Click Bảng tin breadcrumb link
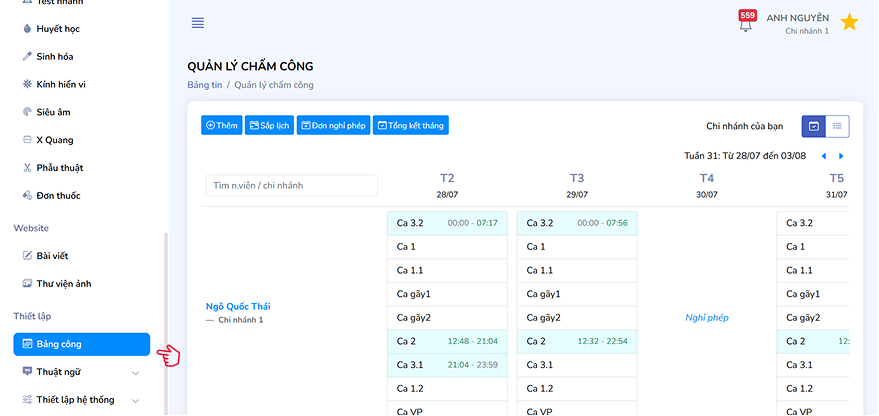The height and width of the screenshot is (416, 879). click(x=204, y=85)
